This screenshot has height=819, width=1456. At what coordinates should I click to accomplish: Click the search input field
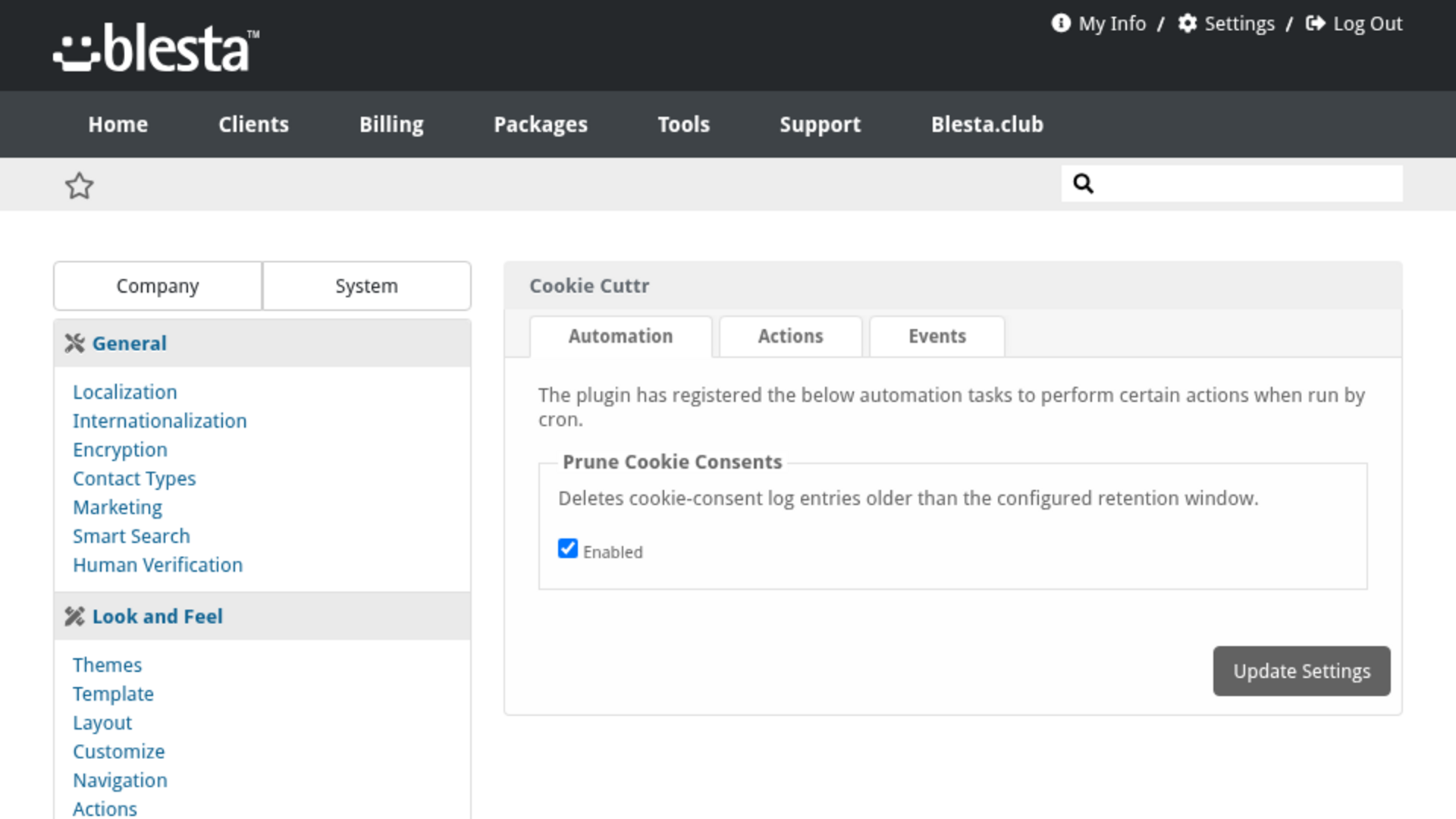[1232, 184]
